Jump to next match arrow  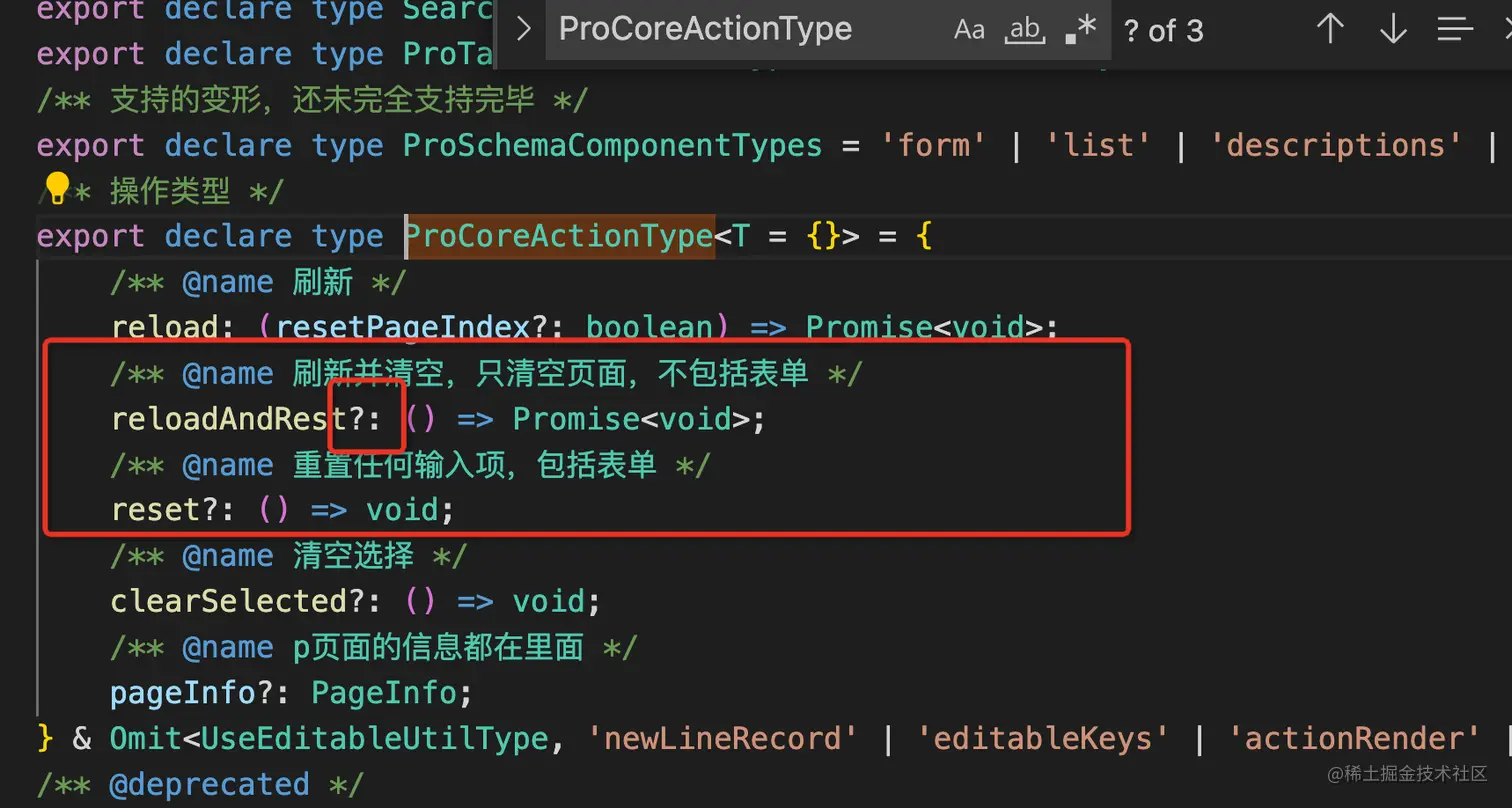pos(1393,30)
